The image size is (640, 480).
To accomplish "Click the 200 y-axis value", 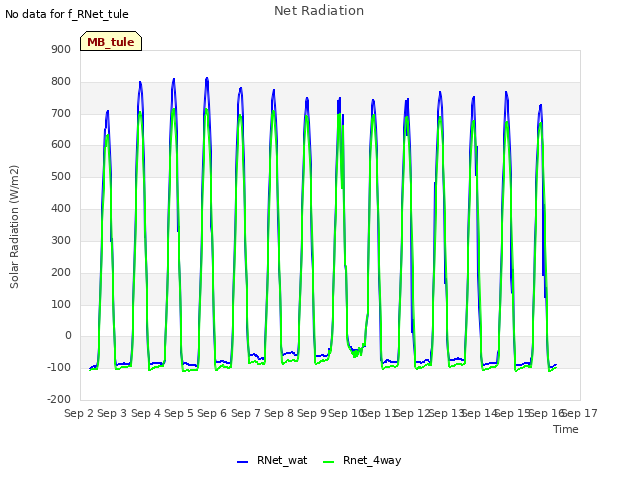I will 61,272.
